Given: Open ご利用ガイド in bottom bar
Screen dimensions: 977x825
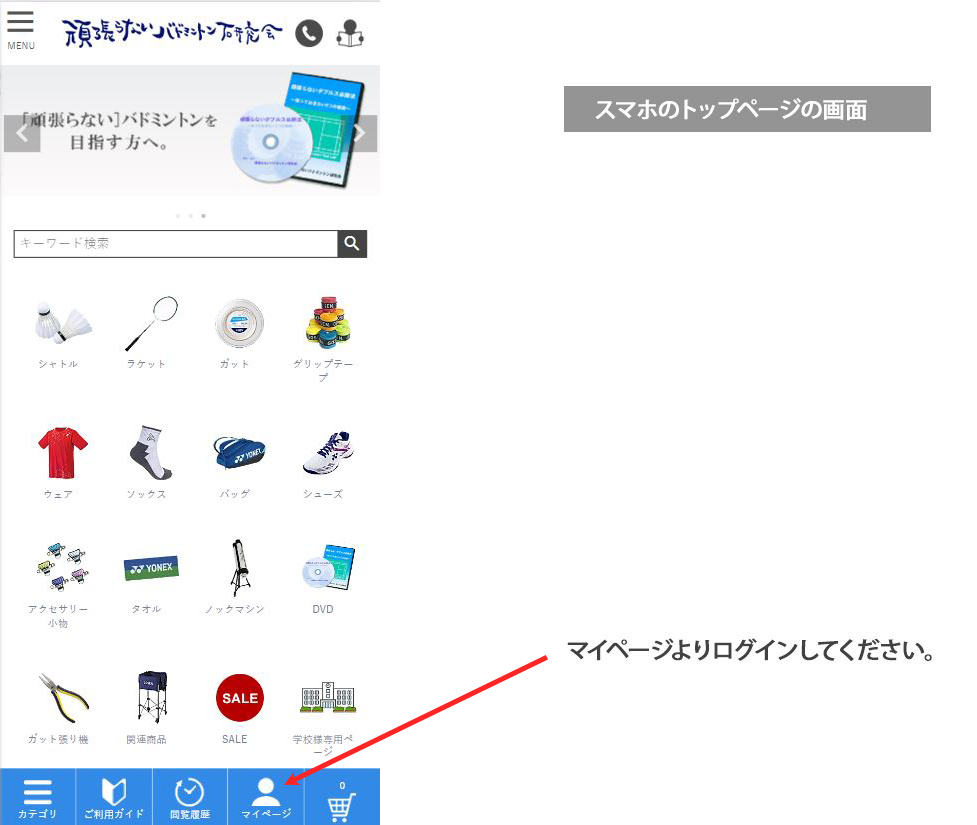Looking at the screenshot, I should (x=114, y=797).
